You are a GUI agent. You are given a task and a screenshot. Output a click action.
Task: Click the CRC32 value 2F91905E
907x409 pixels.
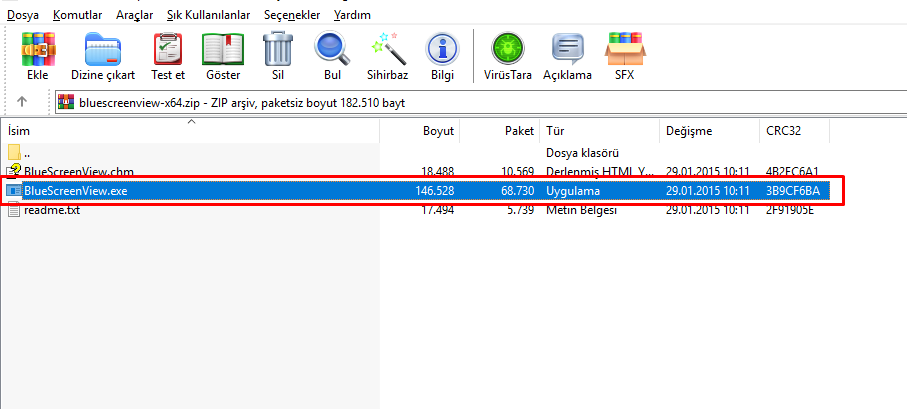pyautogui.click(x=790, y=210)
